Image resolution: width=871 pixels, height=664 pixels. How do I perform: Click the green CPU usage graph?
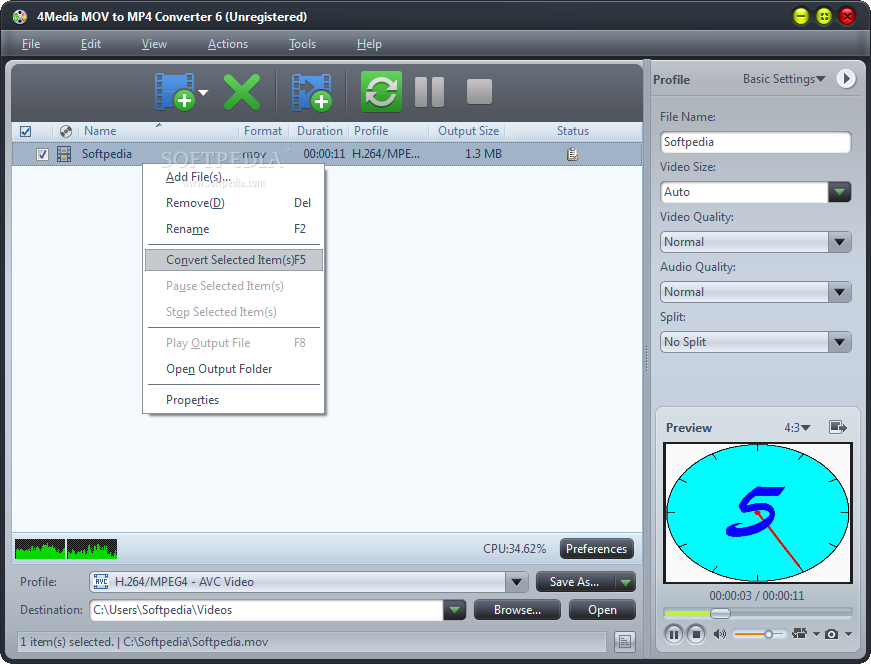click(x=66, y=549)
